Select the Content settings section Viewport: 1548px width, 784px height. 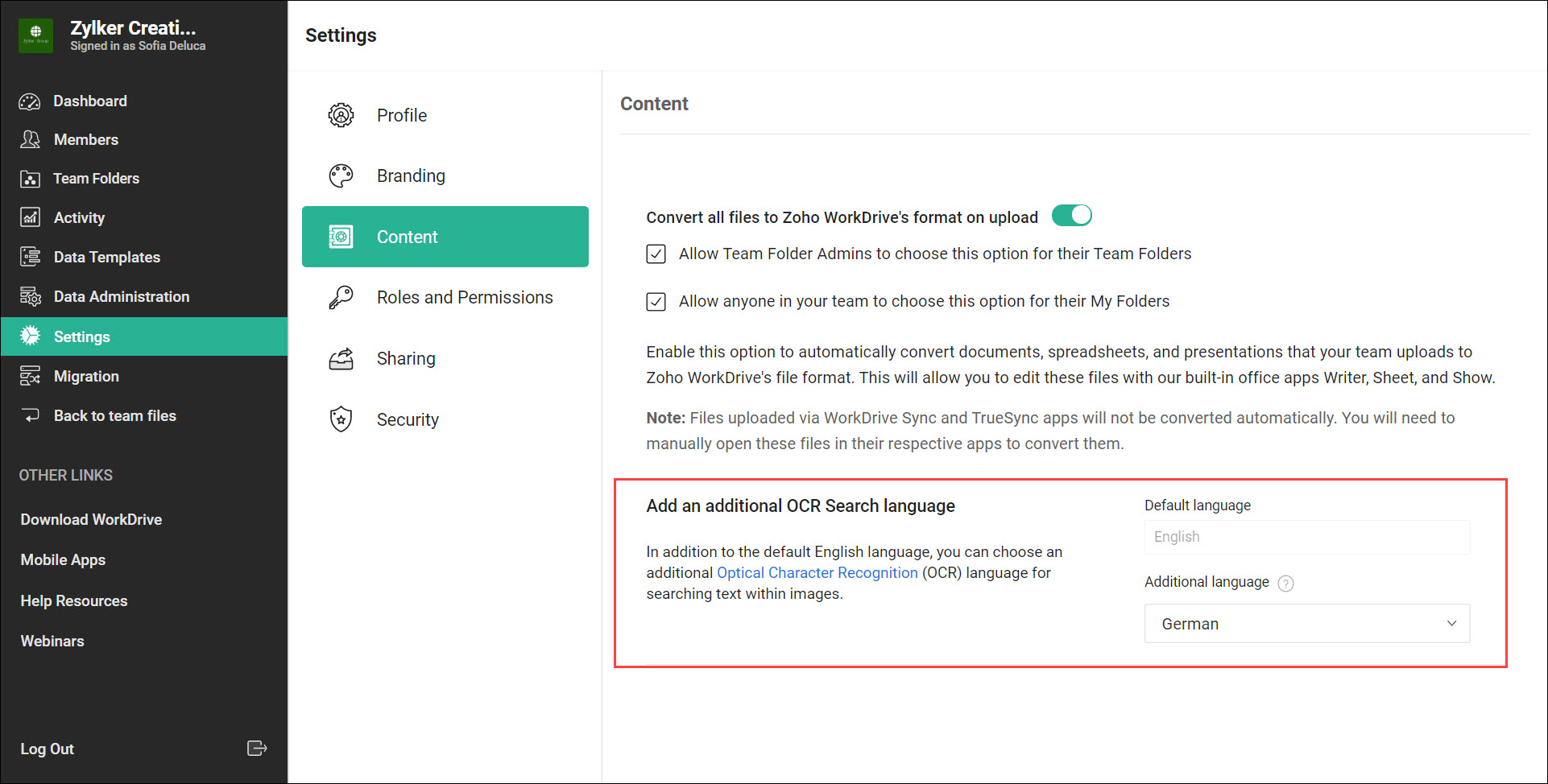pyautogui.click(x=407, y=237)
